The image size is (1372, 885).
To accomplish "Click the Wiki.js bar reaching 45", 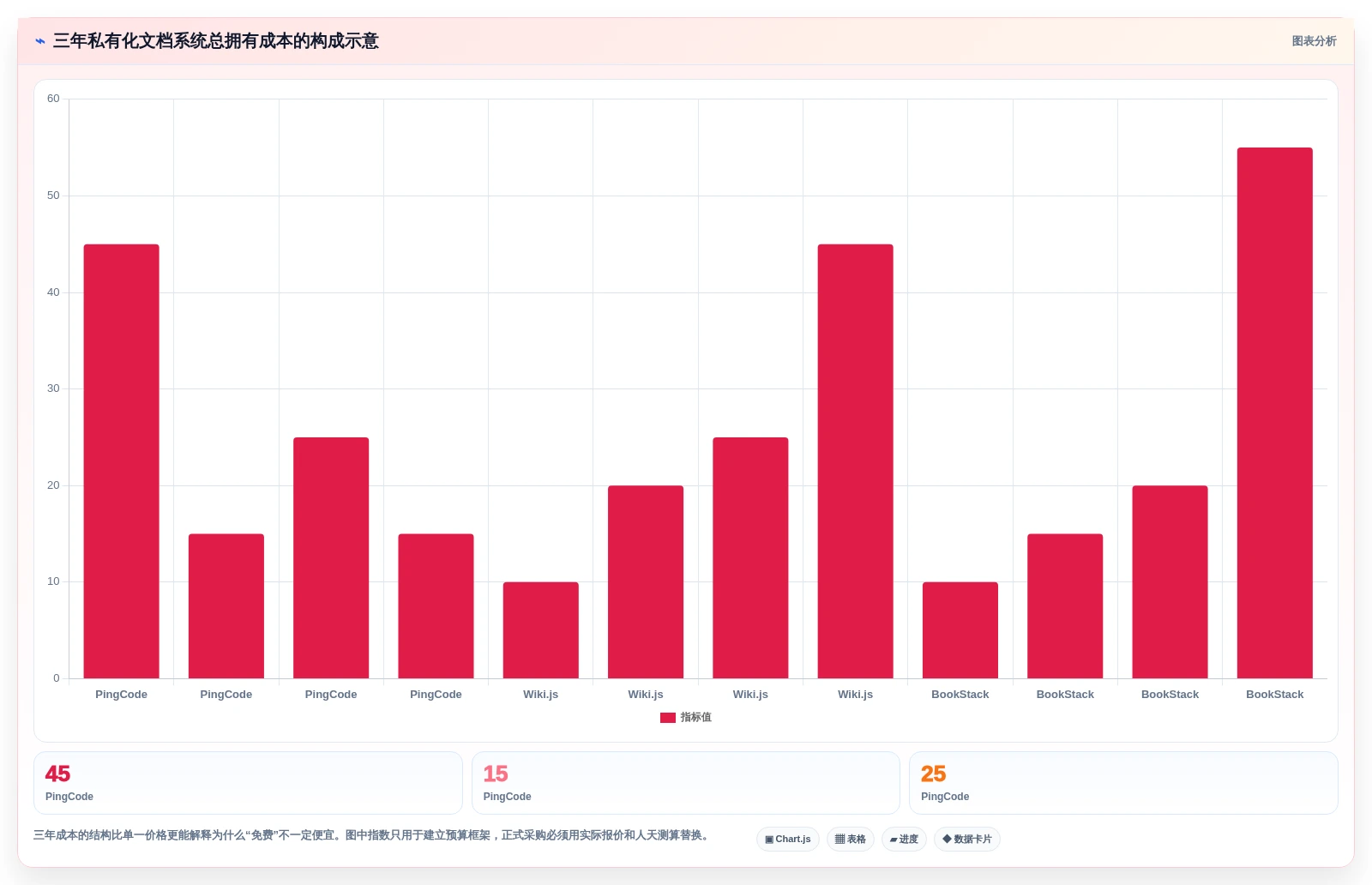I will (855, 461).
